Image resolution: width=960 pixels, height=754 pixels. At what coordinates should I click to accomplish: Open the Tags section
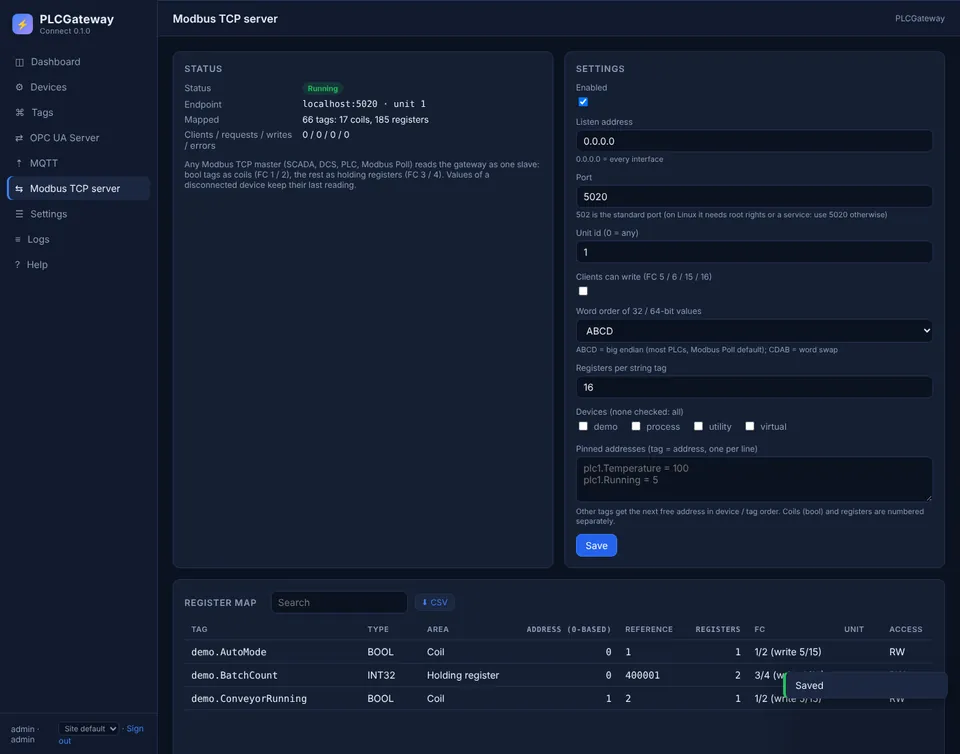[78, 113]
